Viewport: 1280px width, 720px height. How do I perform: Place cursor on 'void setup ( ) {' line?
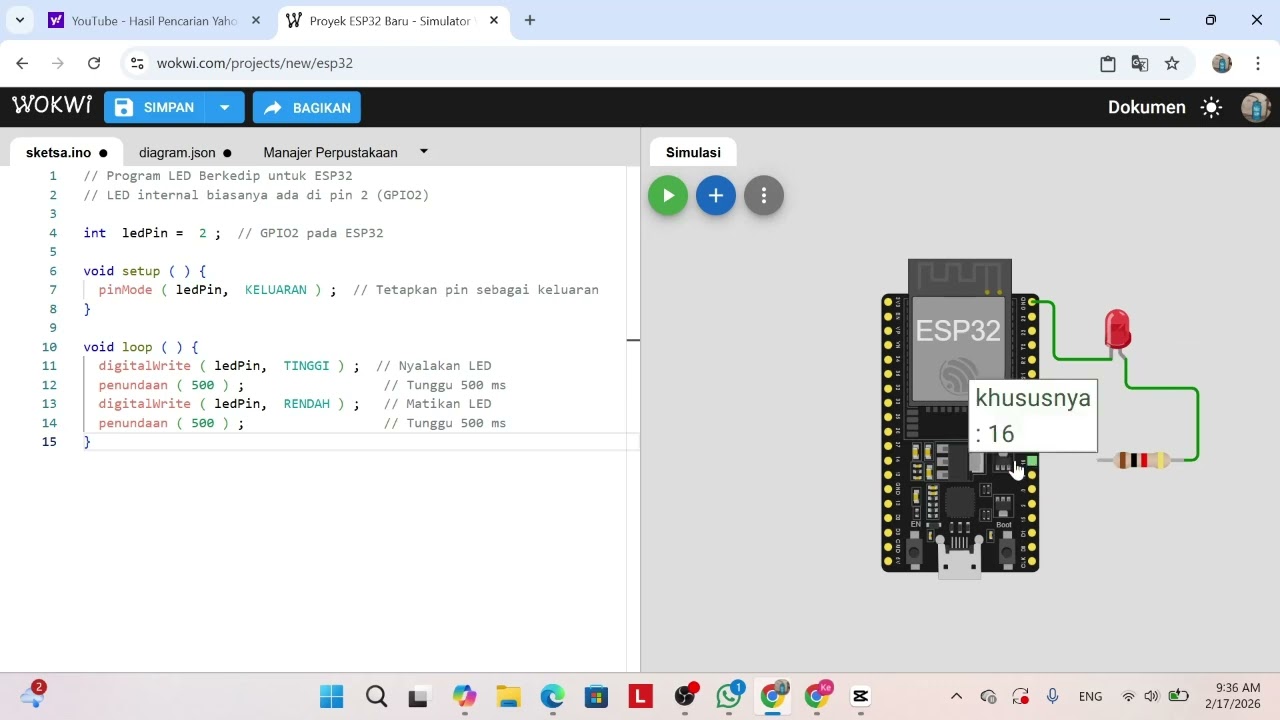pos(145,271)
